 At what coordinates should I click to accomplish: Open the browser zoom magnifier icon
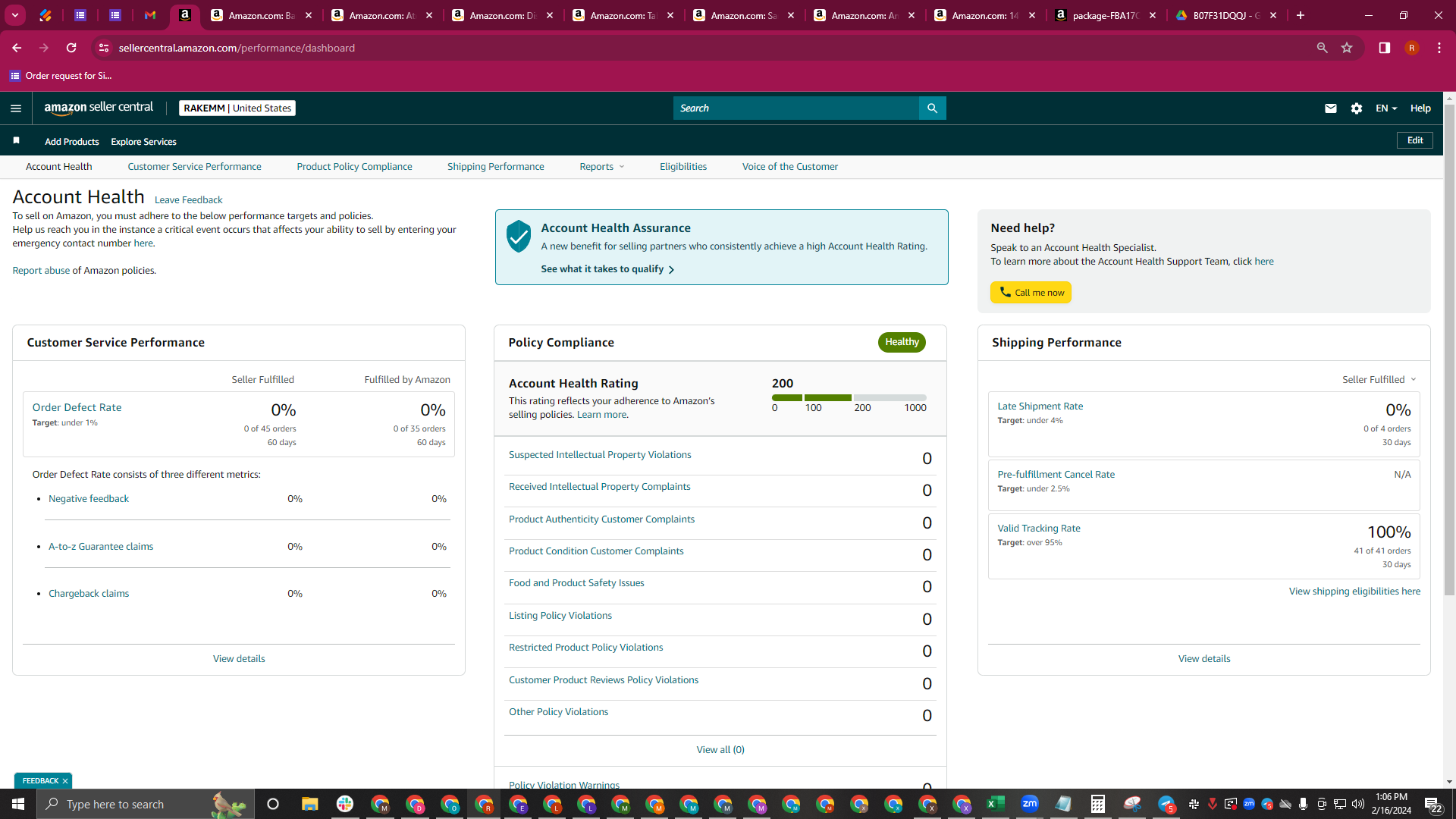(x=1322, y=48)
